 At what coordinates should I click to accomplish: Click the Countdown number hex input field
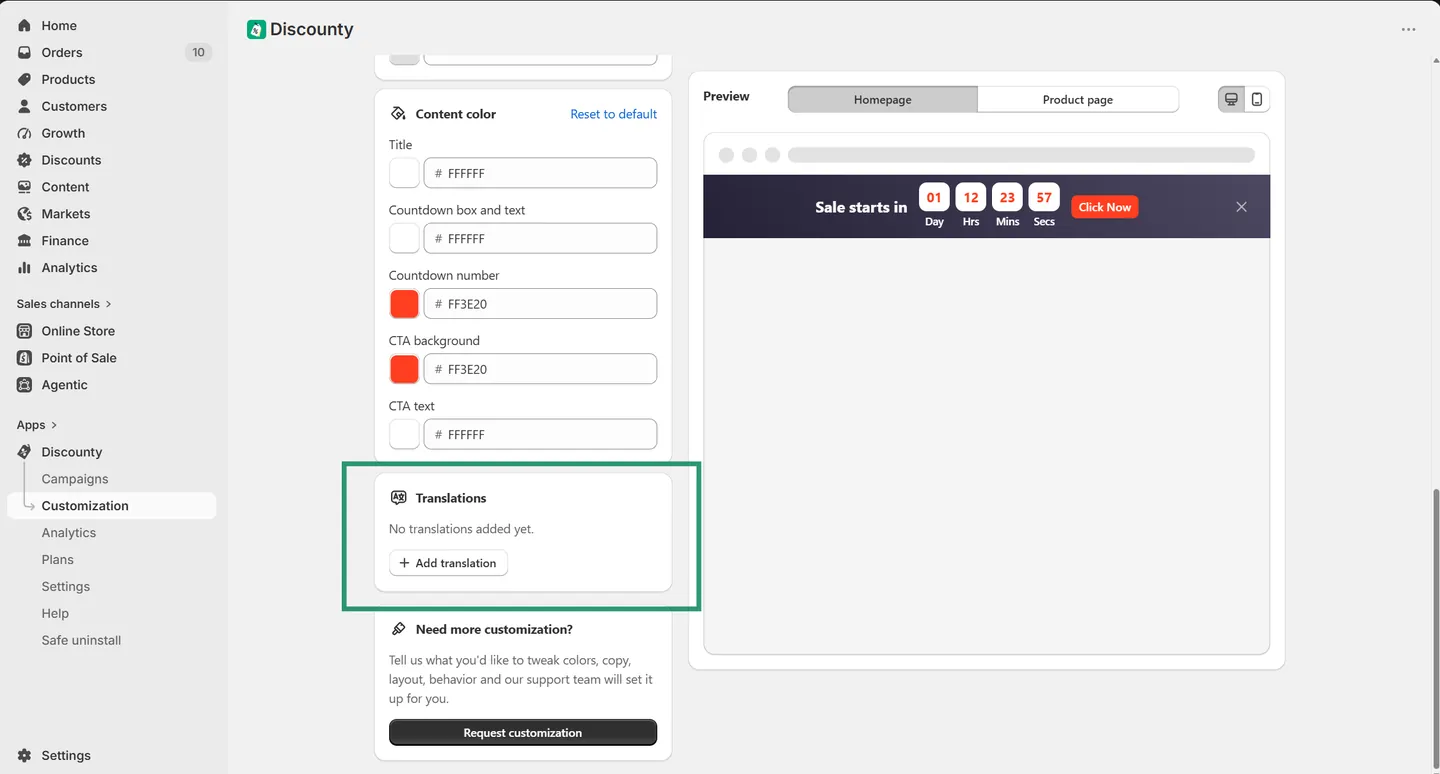click(541, 304)
